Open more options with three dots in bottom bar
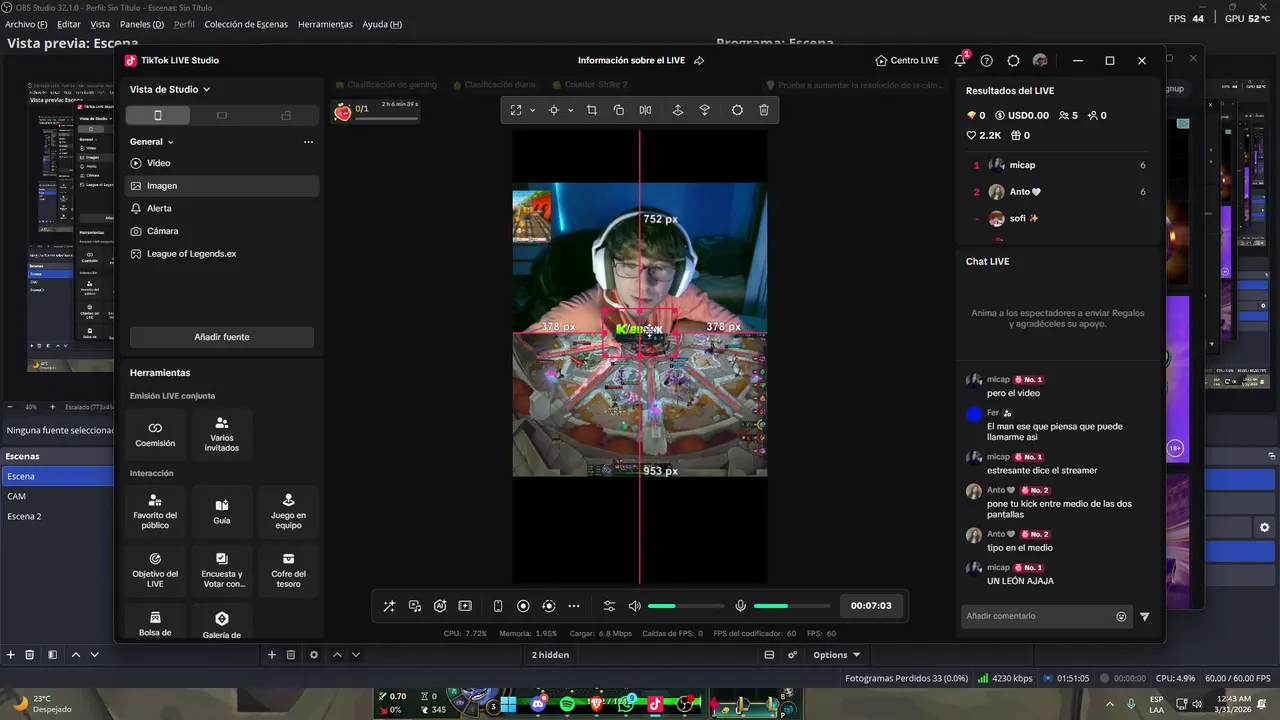Image resolution: width=1280 pixels, height=720 pixels. click(x=574, y=606)
